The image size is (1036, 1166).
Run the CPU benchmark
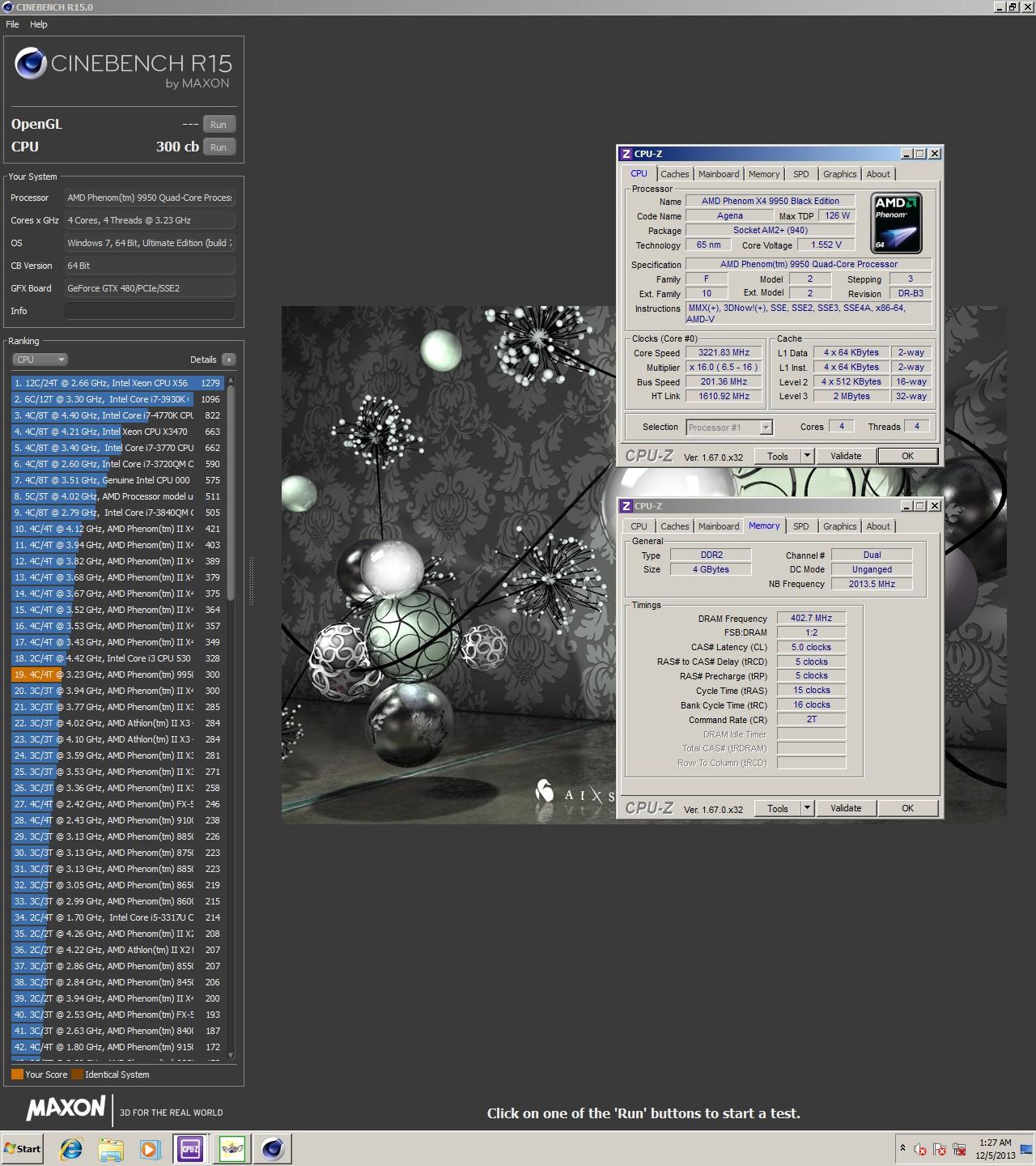tap(219, 147)
